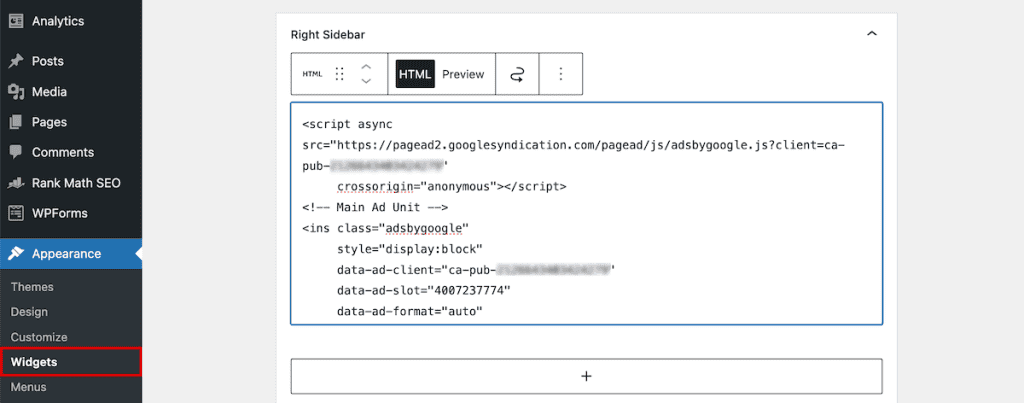The image size is (1024, 403).
Task: Go to Themes submenu
Action: pos(32,287)
